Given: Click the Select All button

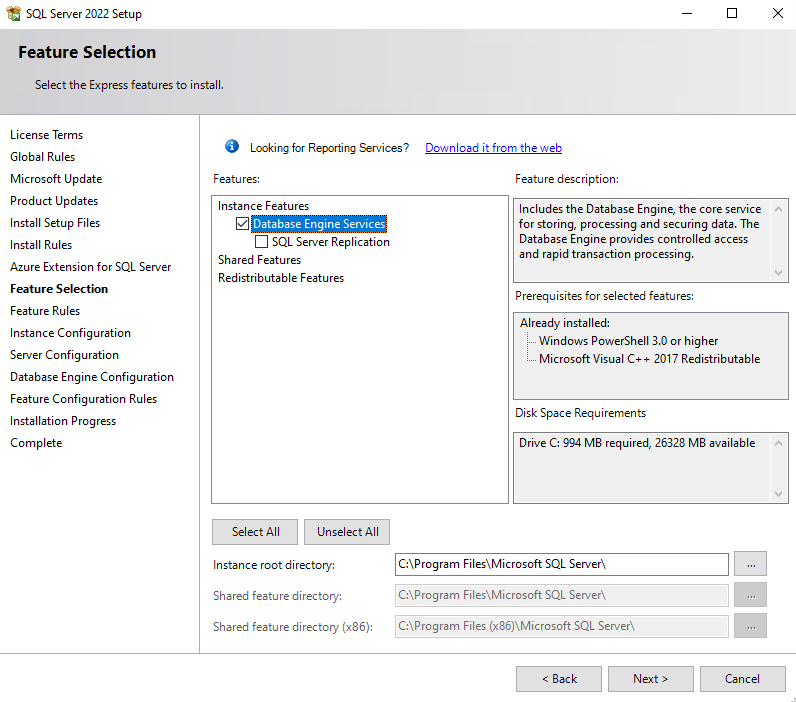Looking at the screenshot, I should click(x=255, y=531).
